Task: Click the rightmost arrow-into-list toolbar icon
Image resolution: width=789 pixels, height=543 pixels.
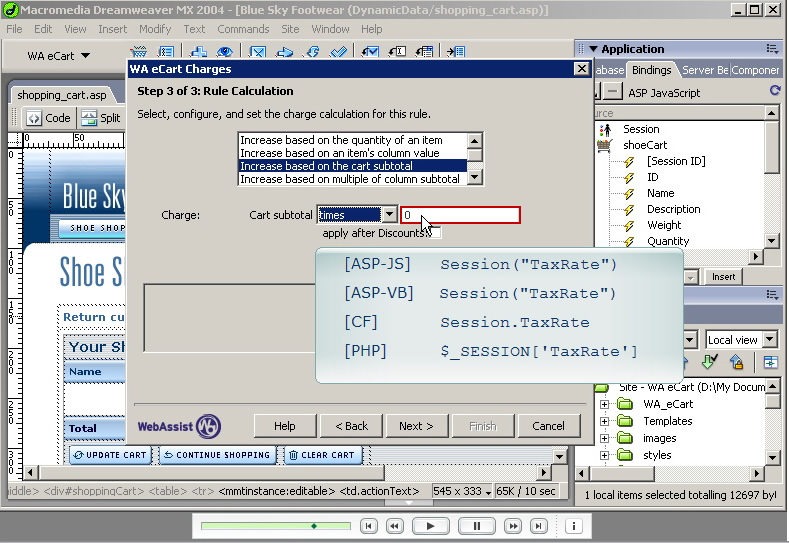Action: pos(456,52)
